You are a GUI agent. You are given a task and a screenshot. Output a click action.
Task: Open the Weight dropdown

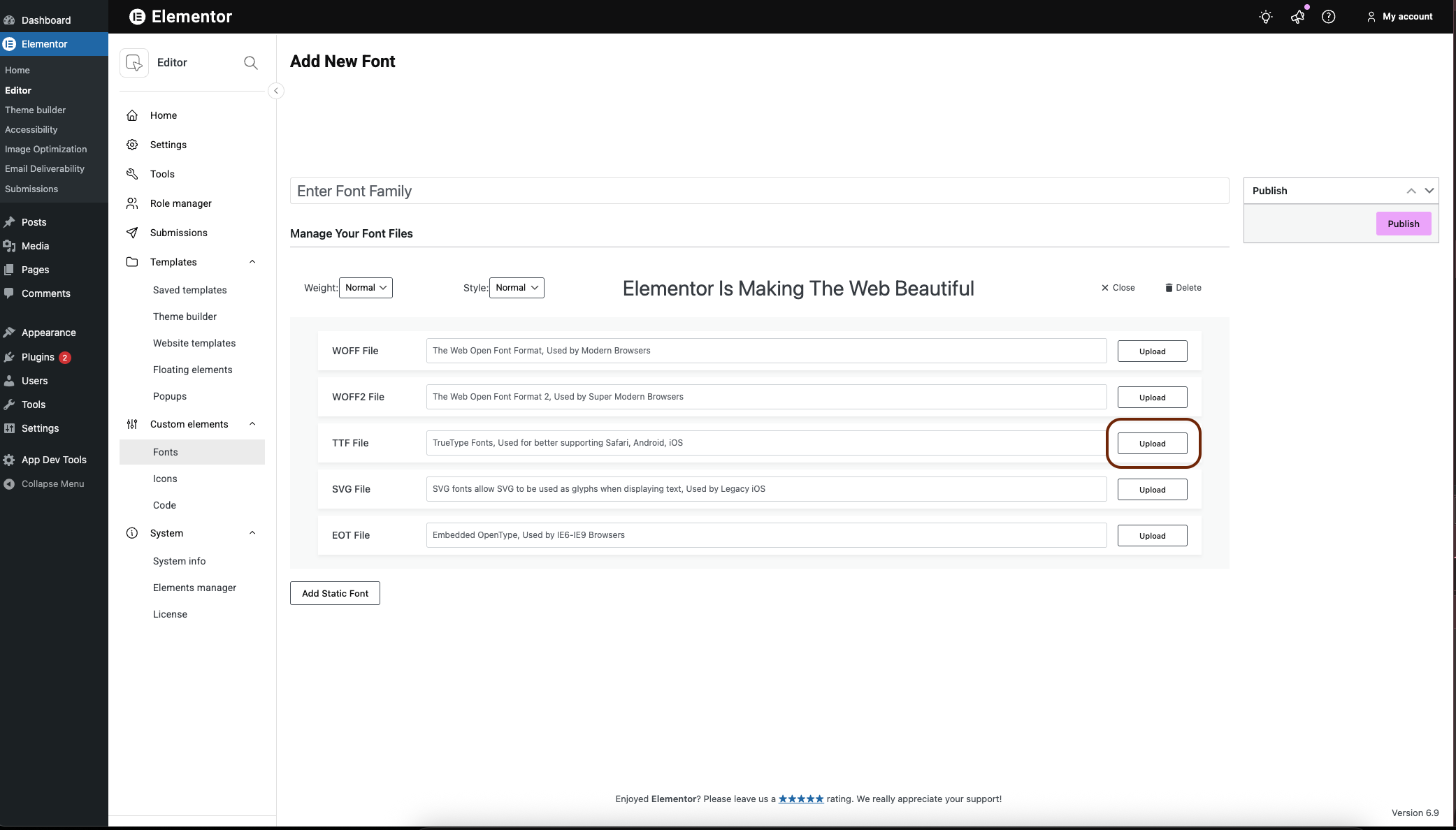[366, 288]
